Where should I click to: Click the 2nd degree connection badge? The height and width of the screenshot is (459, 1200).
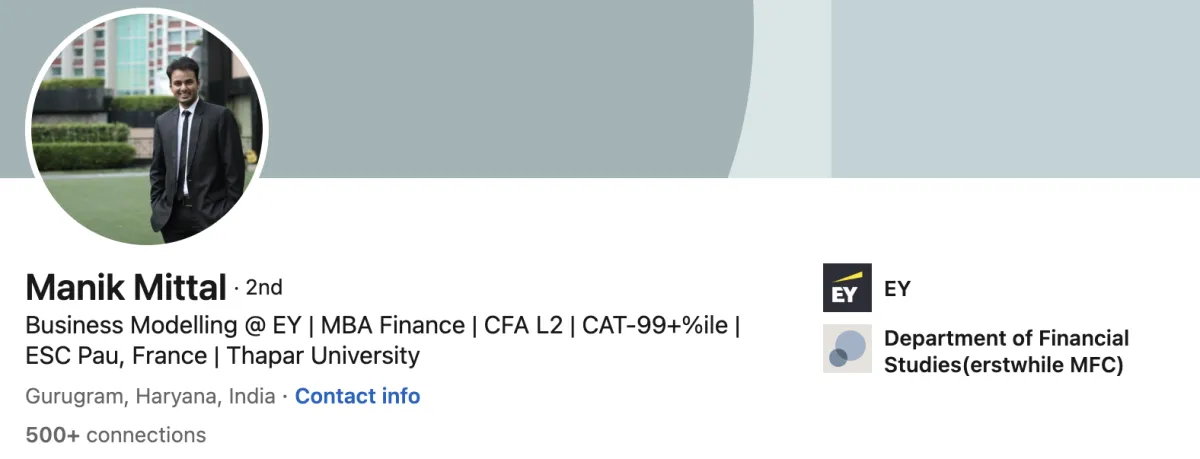coord(264,288)
